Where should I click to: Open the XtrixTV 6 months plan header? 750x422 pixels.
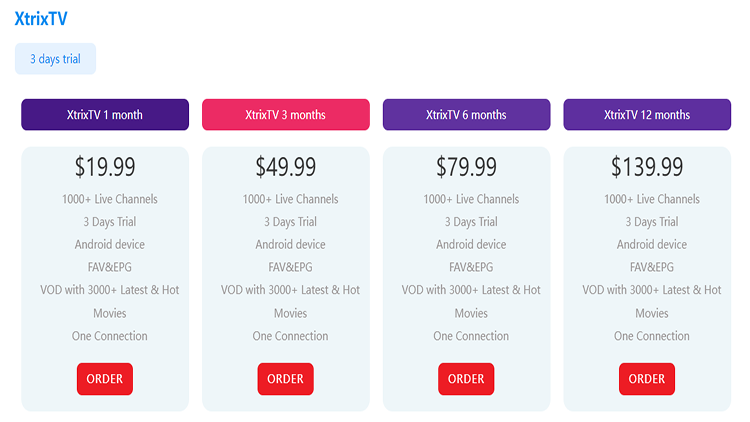tap(466, 115)
